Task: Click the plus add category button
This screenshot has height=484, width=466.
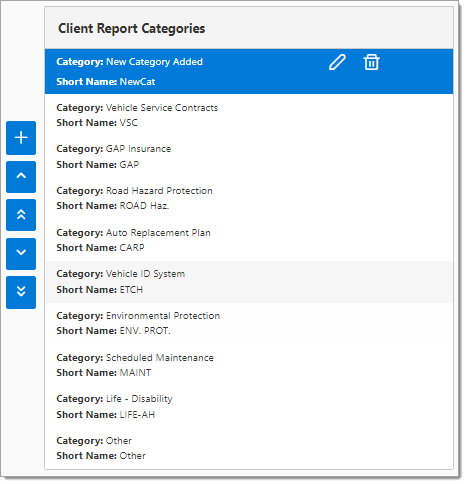Action: [x=21, y=138]
